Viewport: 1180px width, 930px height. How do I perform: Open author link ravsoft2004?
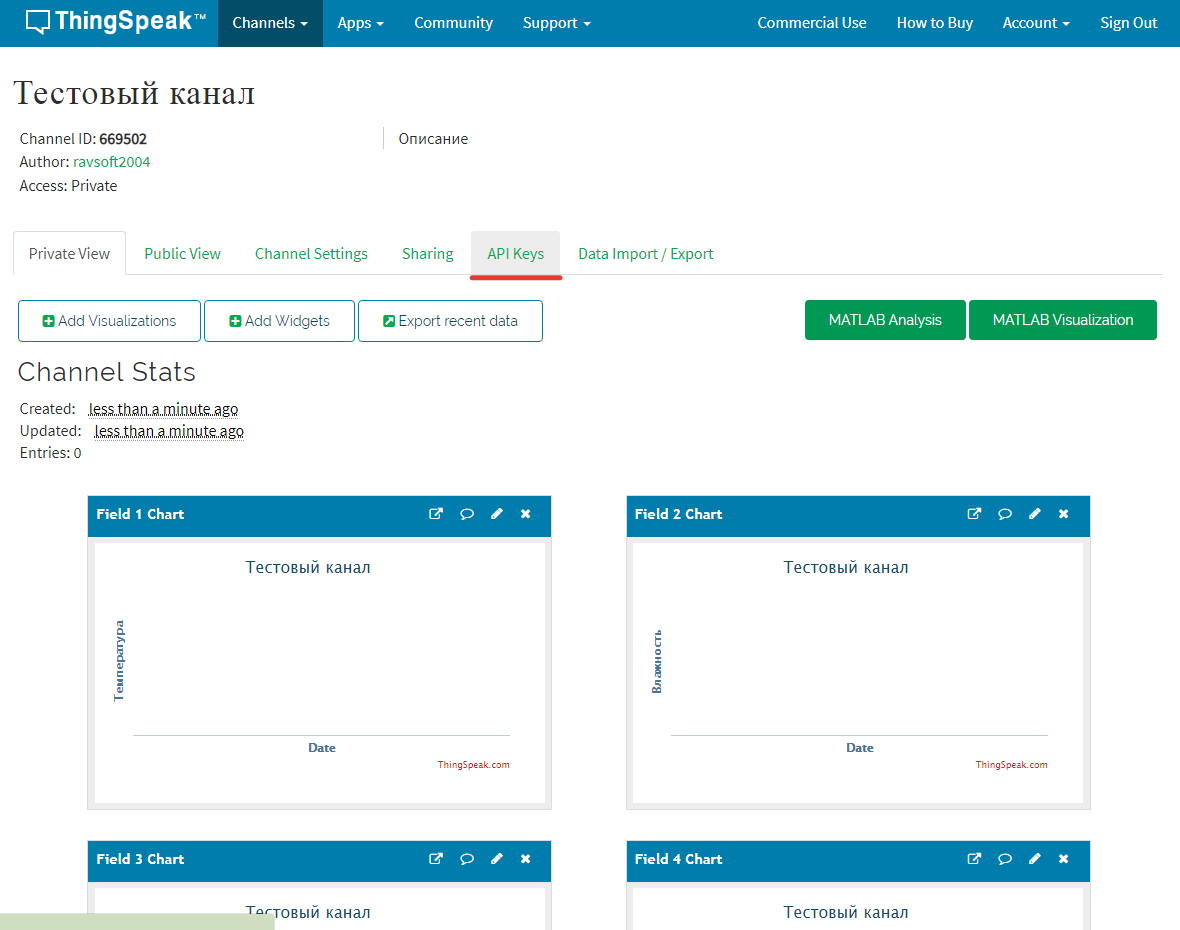112,162
